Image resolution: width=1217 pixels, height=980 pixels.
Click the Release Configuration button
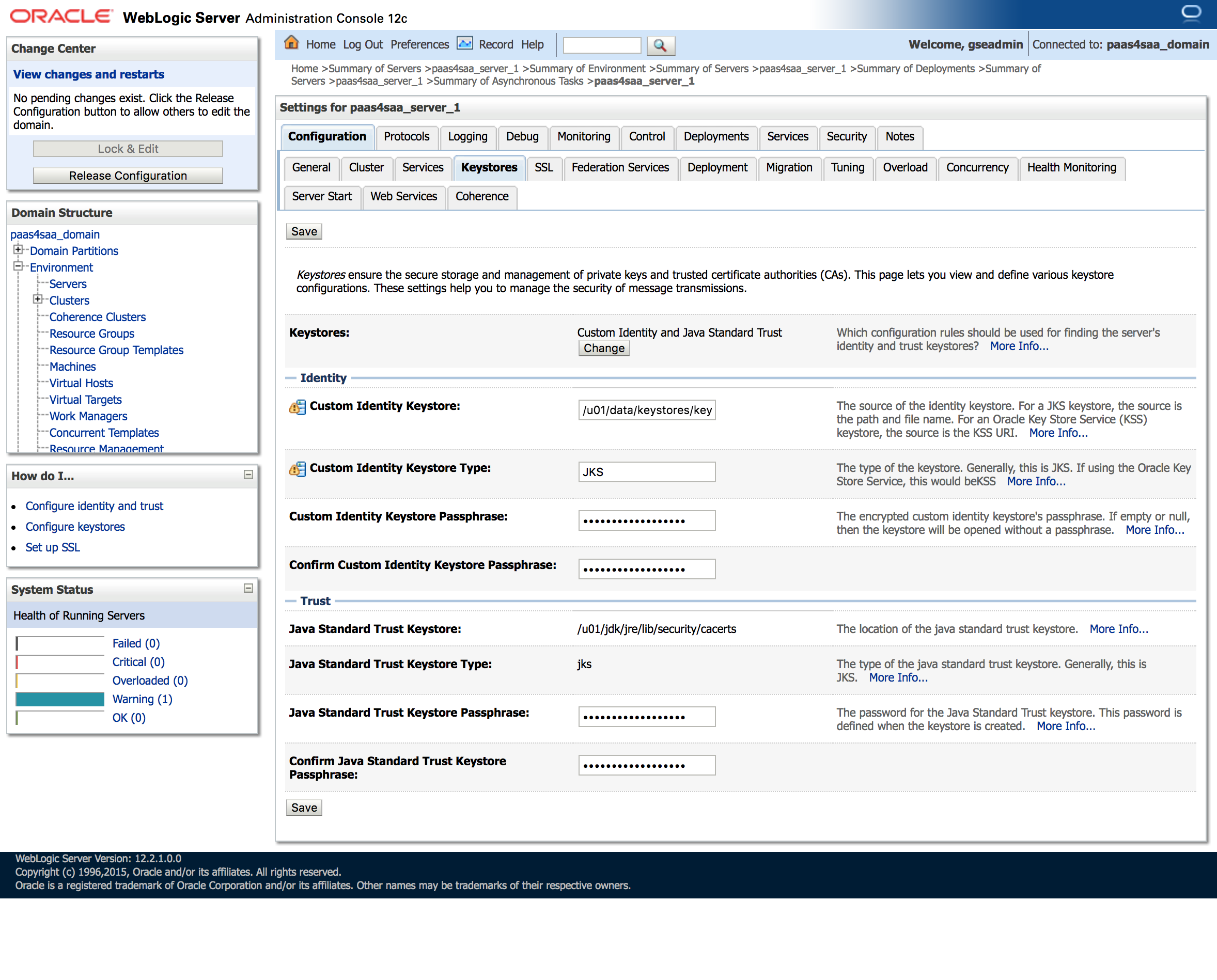(x=128, y=176)
